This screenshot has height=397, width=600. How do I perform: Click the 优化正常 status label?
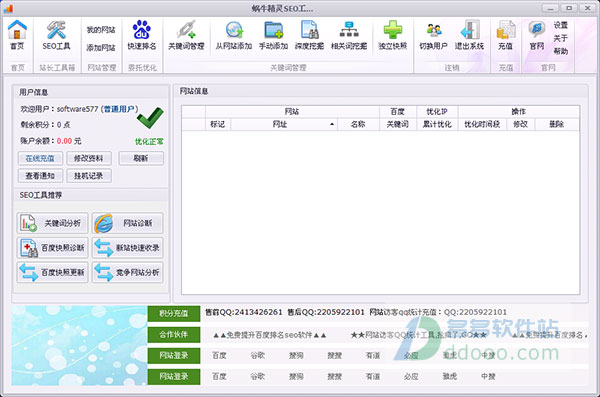(x=149, y=142)
